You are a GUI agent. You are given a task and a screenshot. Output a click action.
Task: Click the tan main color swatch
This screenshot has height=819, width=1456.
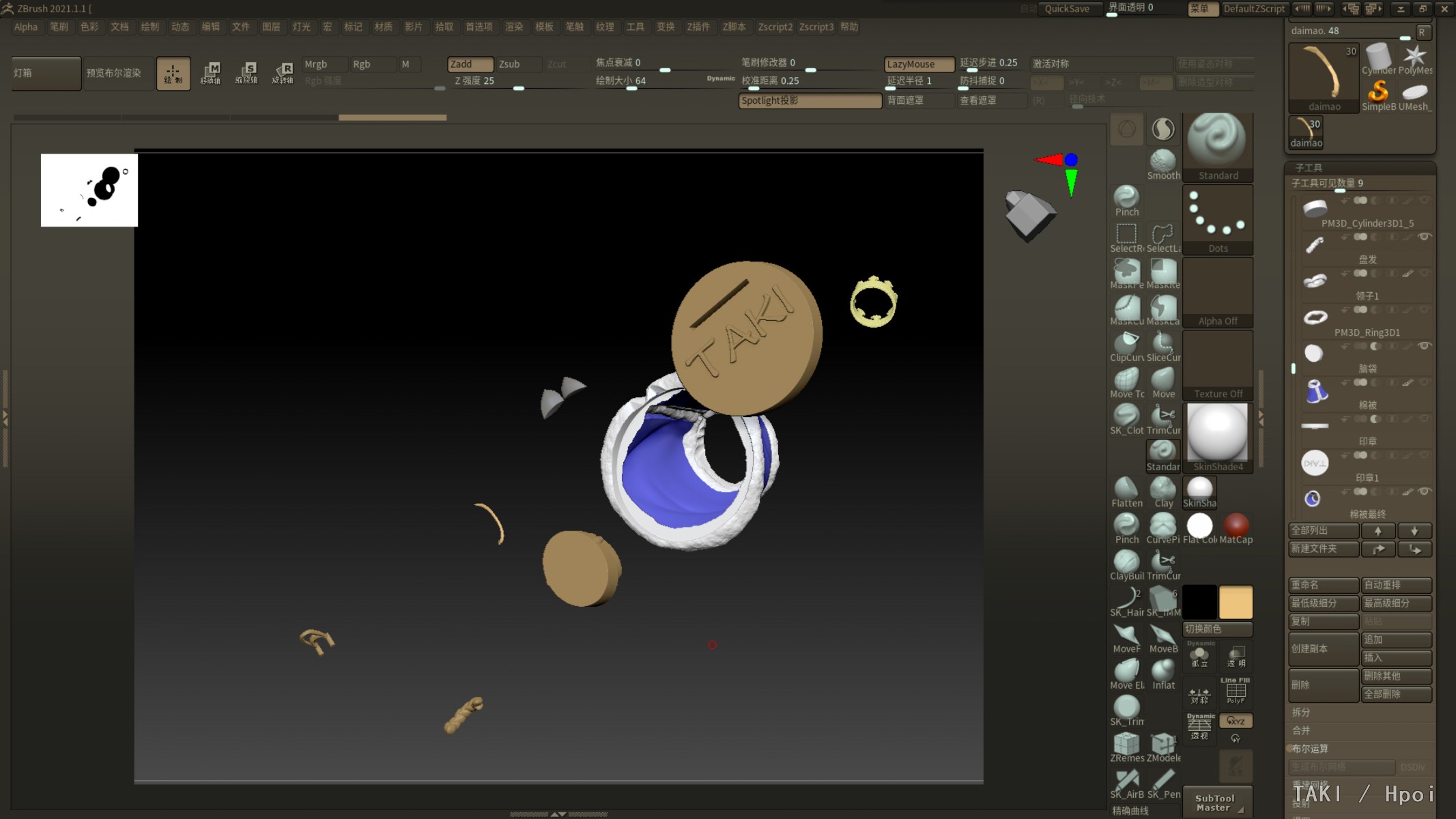coord(1236,602)
